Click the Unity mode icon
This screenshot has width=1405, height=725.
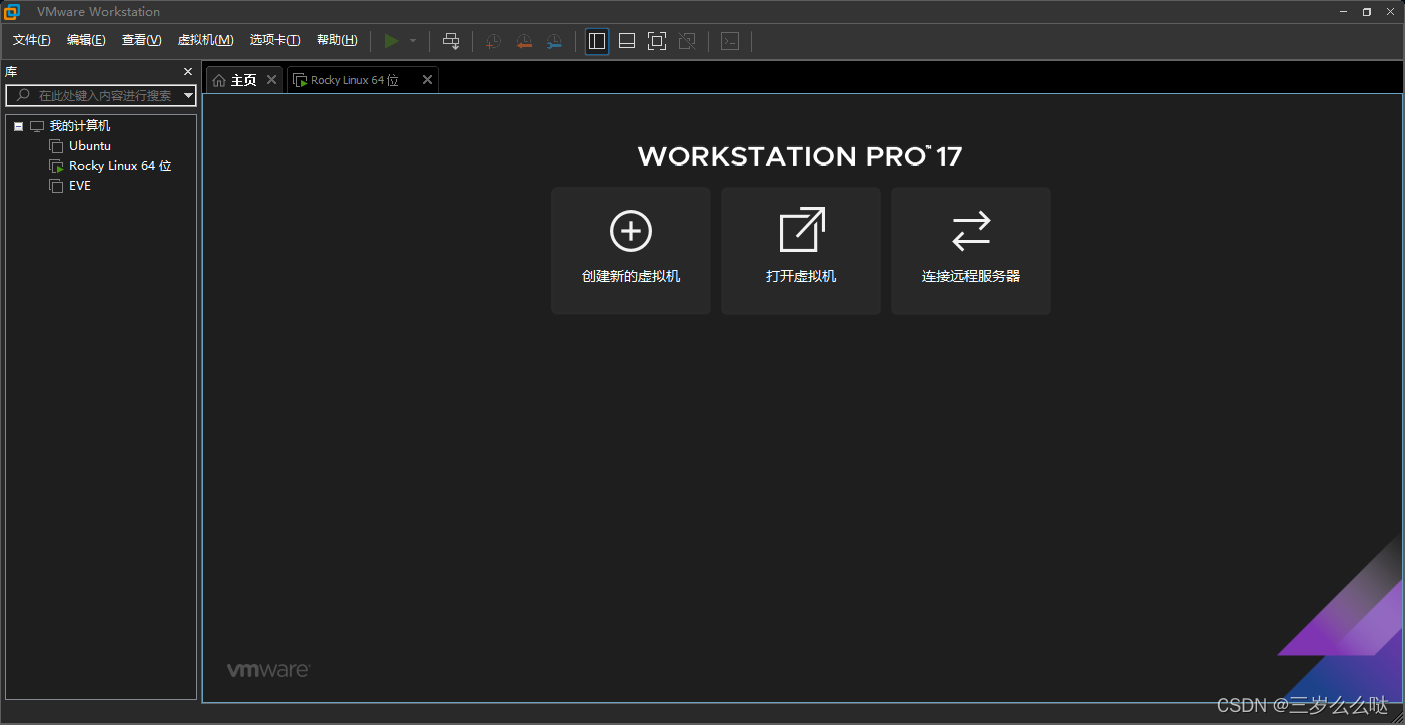point(687,41)
